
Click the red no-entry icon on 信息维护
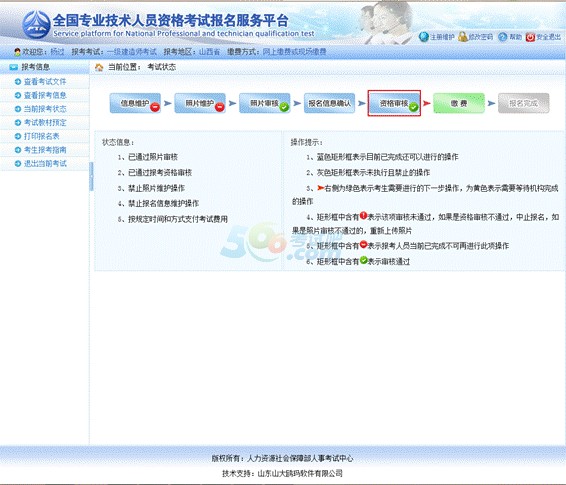[155, 107]
